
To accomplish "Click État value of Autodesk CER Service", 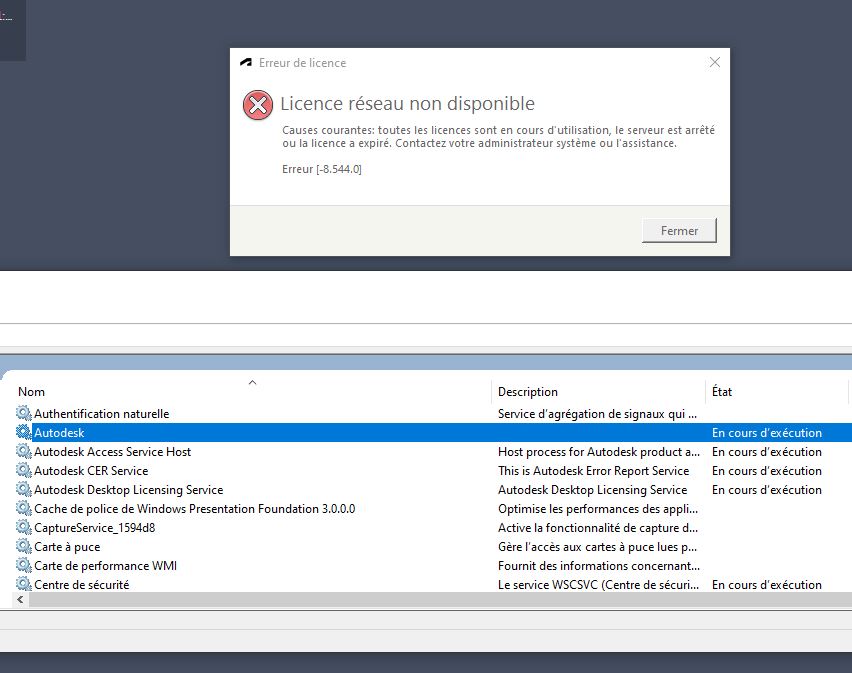I will pyautogui.click(x=767, y=471).
